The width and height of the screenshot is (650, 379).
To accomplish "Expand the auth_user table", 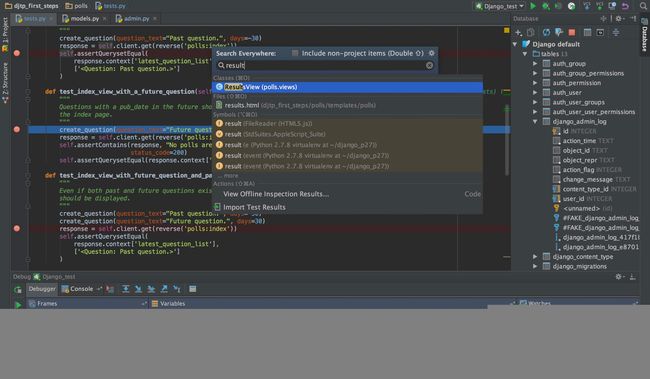I will tap(535, 92).
